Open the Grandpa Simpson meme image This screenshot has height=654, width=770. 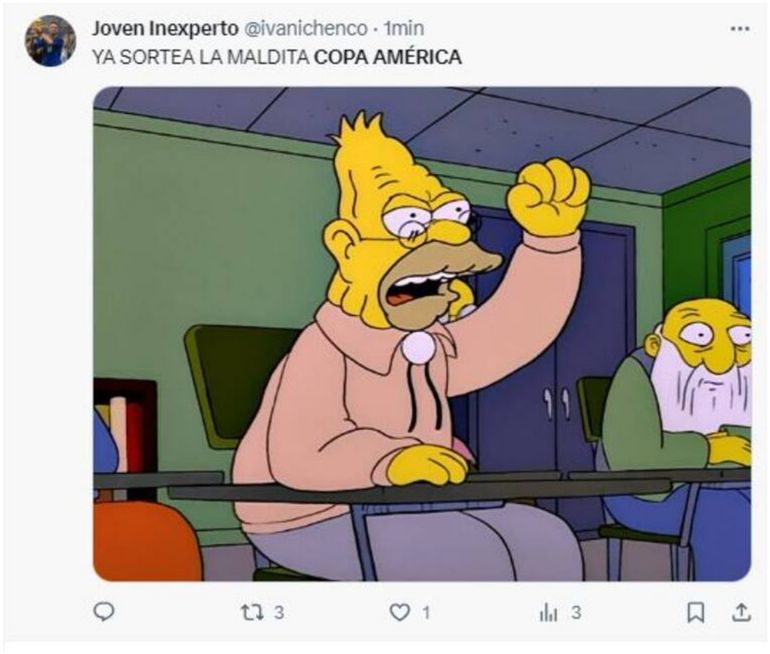click(422, 334)
